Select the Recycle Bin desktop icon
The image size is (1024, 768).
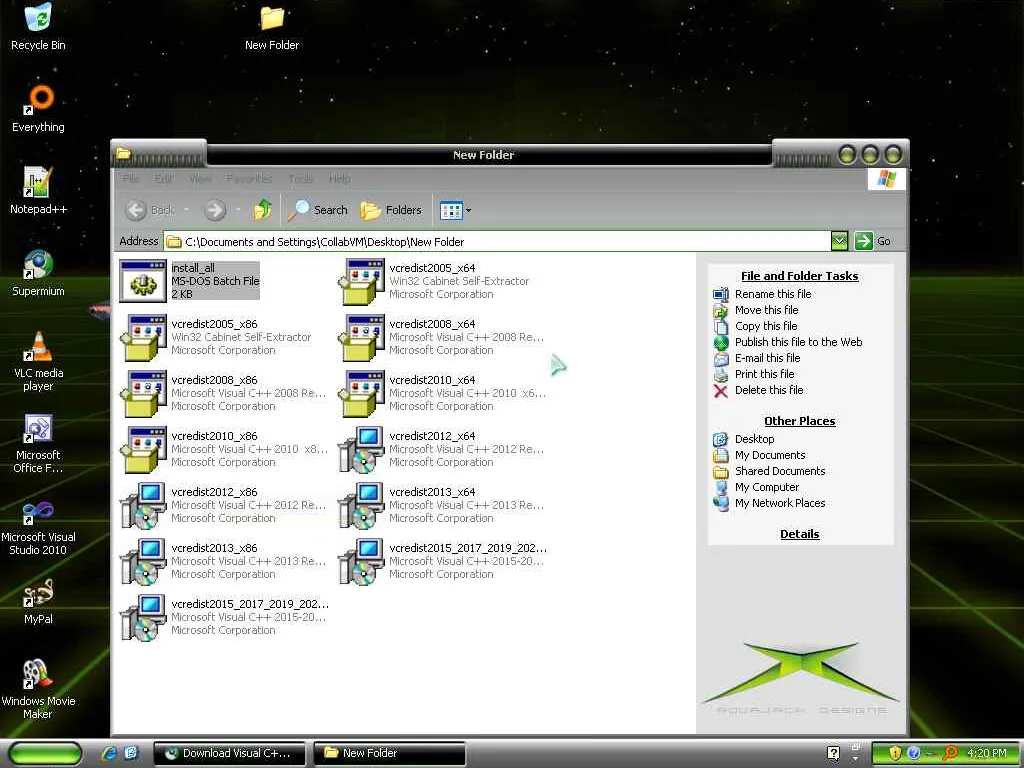click(38, 27)
